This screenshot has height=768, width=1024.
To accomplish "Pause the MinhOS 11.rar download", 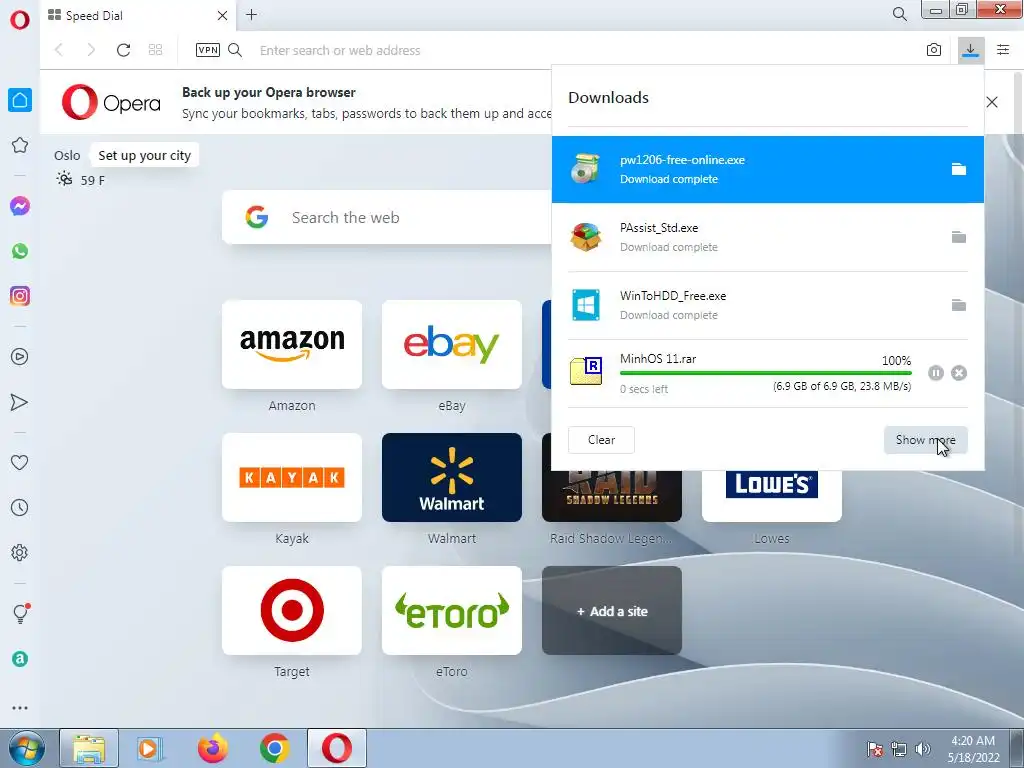I will [x=936, y=373].
